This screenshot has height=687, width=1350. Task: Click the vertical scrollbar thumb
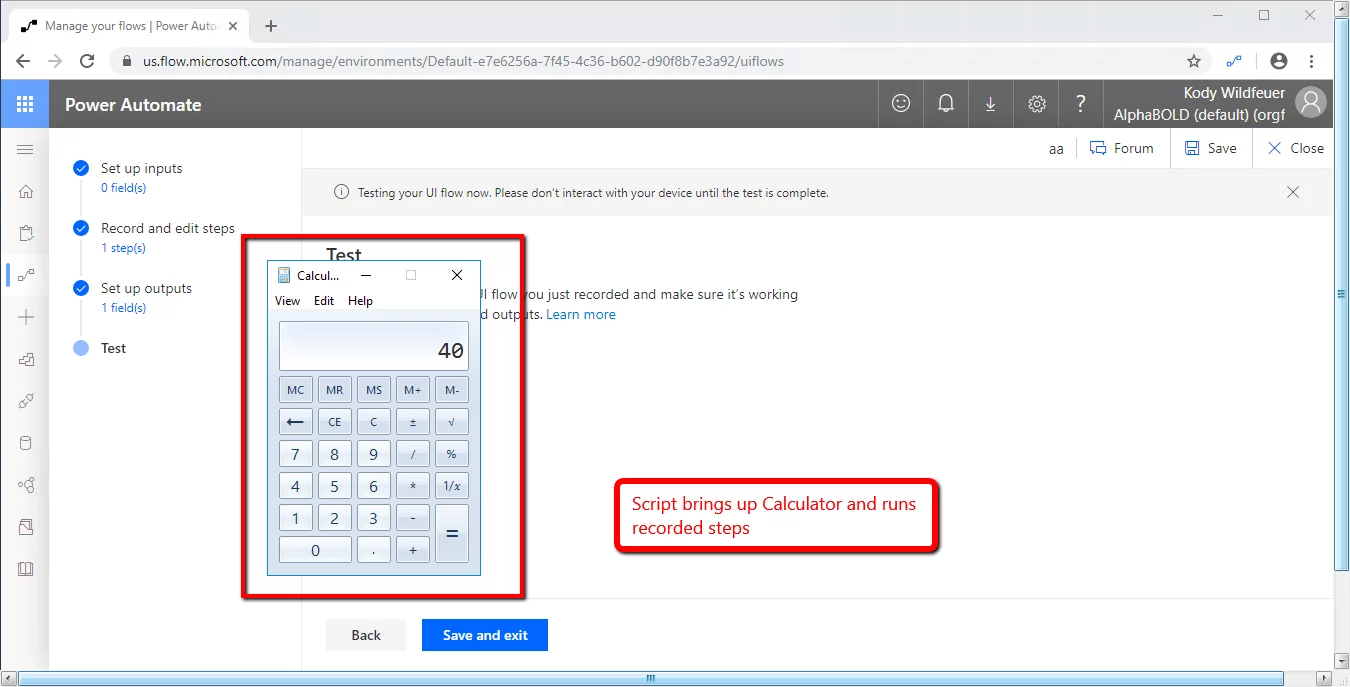(x=1341, y=295)
